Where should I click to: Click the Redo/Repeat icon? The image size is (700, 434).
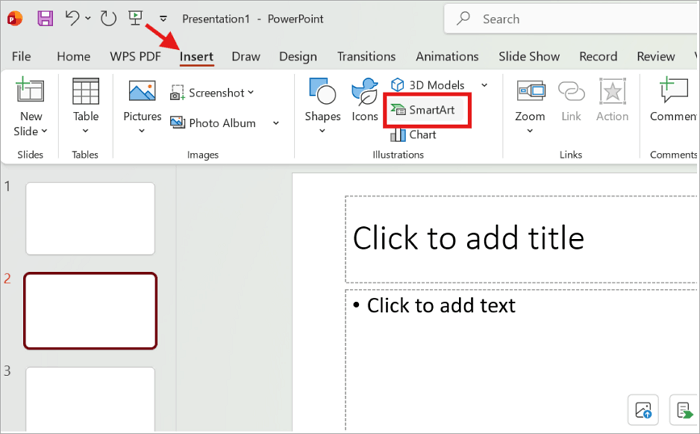coord(108,18)
